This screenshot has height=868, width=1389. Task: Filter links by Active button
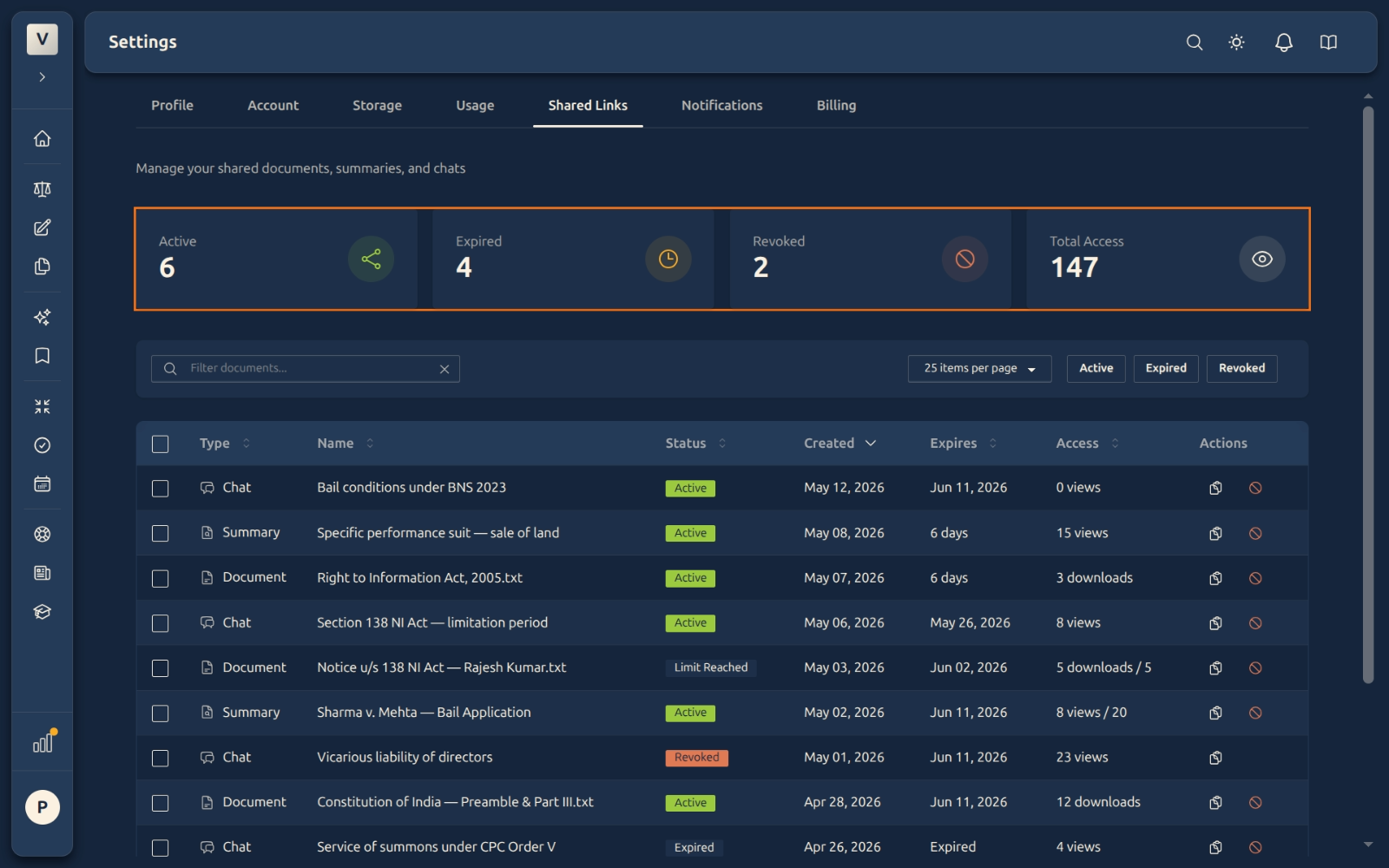[1096, 368]
